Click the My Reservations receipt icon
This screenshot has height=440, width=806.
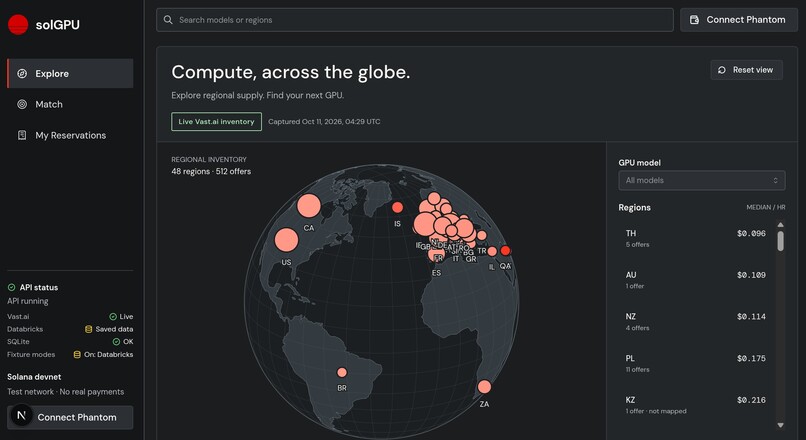pyautogui.click(x=22, y=135)
